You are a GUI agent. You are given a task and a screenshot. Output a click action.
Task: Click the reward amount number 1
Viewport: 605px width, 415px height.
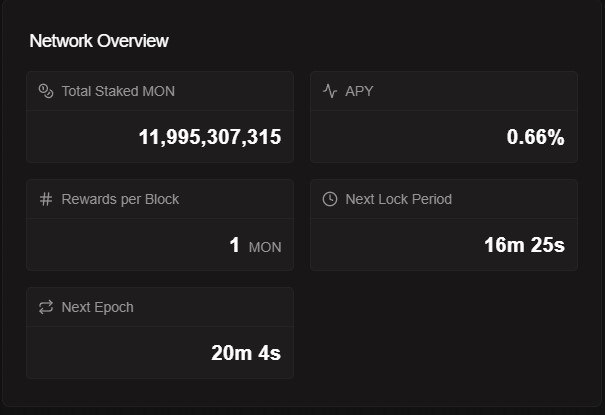pos(235,245)
